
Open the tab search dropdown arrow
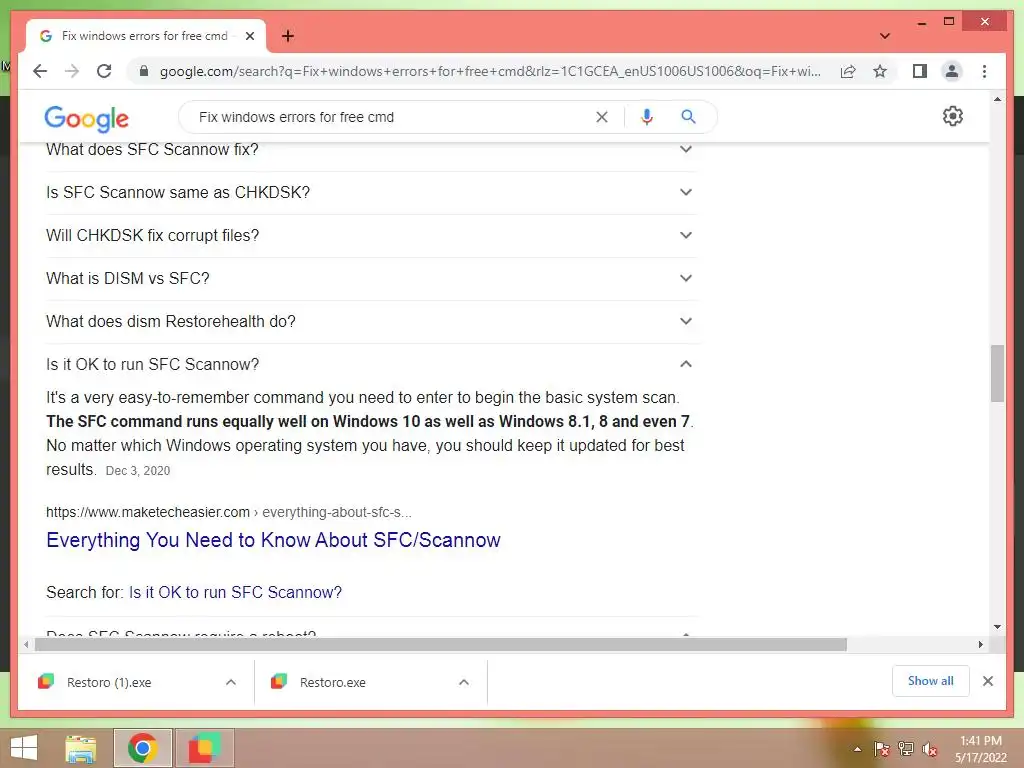click(x=885, y=36)
